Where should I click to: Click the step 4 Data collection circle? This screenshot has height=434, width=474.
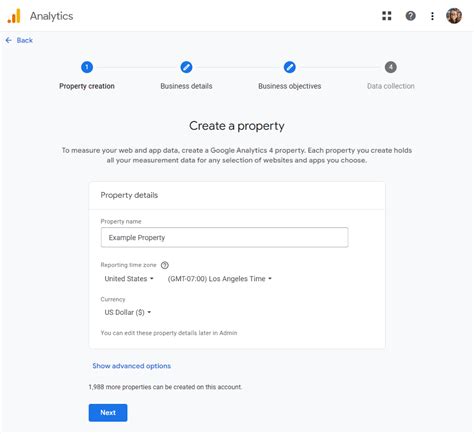pos(391,67)
